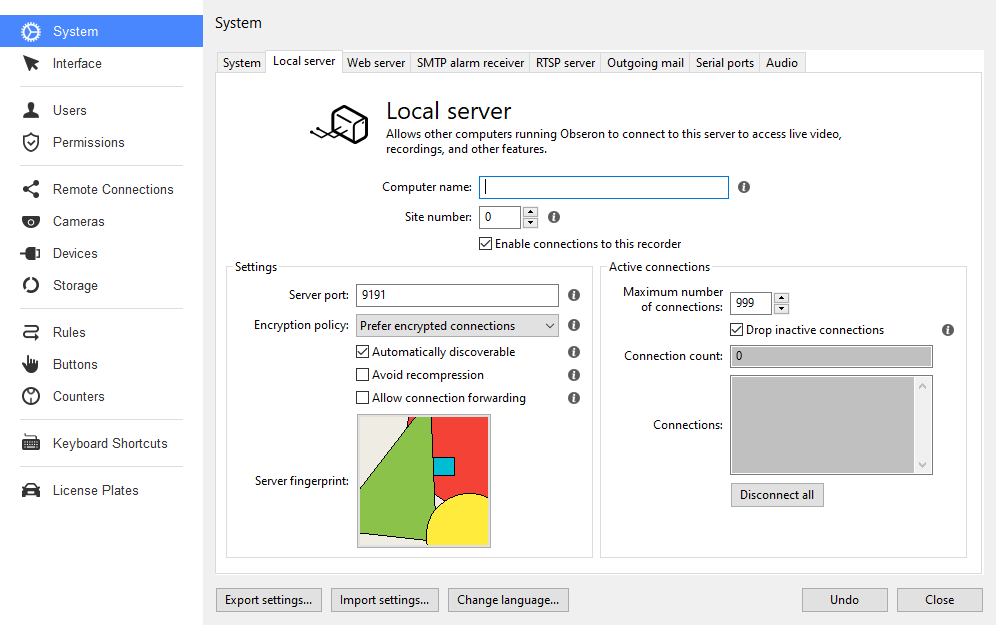Viewport: 996px width, 625px height.
Task: Open Remote Connections share icon
Action: [x=30, y=189]
